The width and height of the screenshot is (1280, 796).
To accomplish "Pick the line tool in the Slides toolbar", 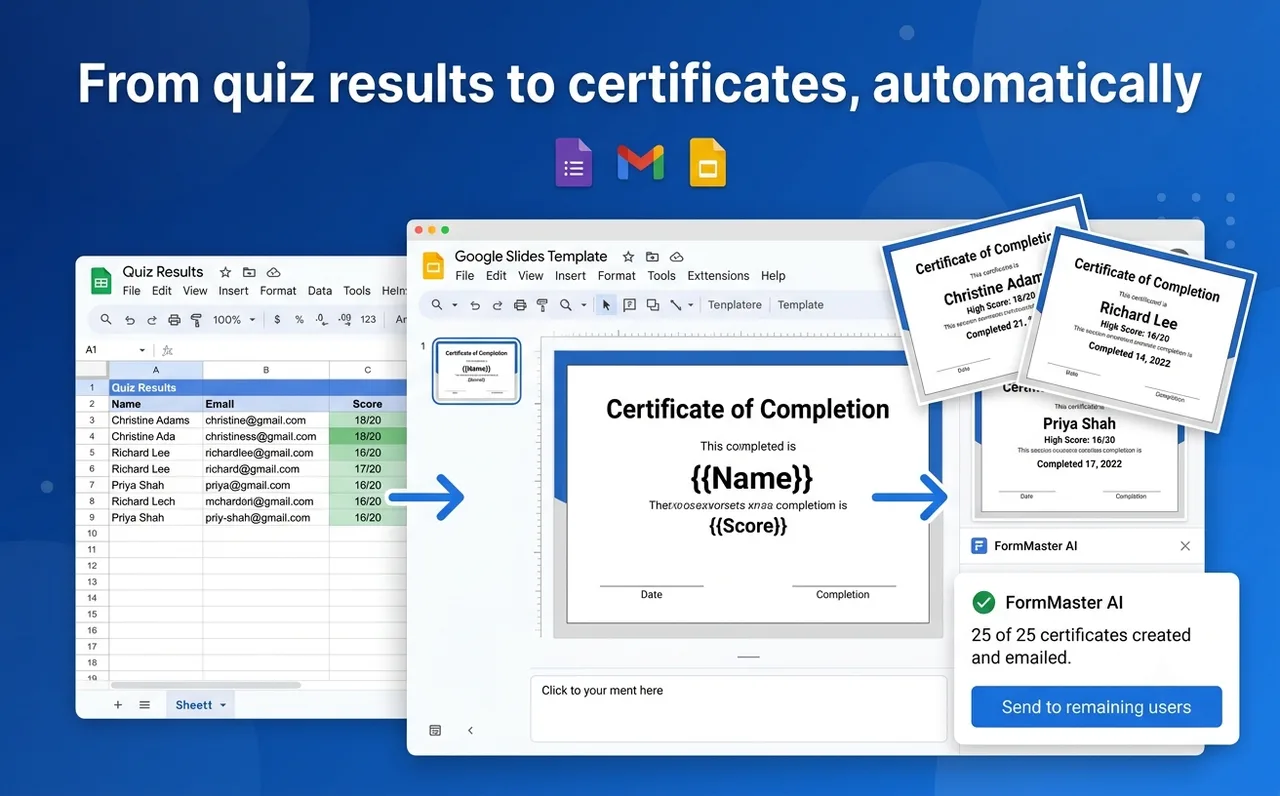I will point(676,305).
